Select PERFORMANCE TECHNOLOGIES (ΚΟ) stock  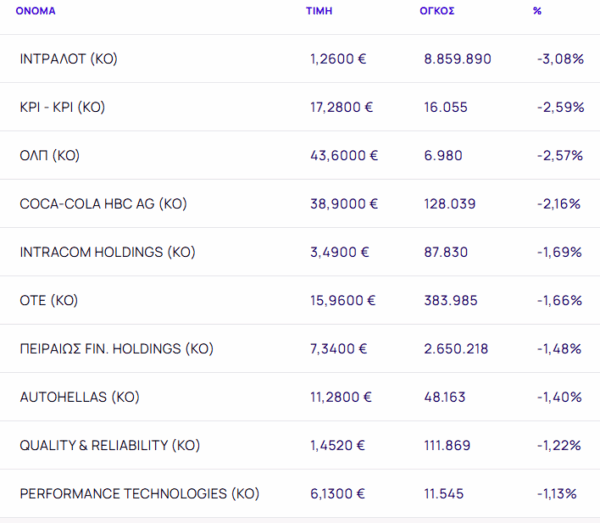click(139, 494)
